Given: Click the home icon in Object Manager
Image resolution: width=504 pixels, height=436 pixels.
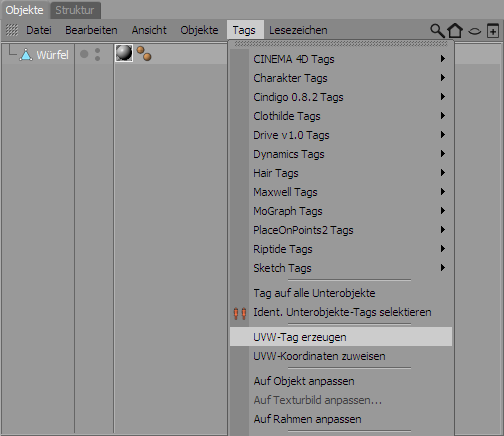Looking at the screenshot, I should point(455,30).
